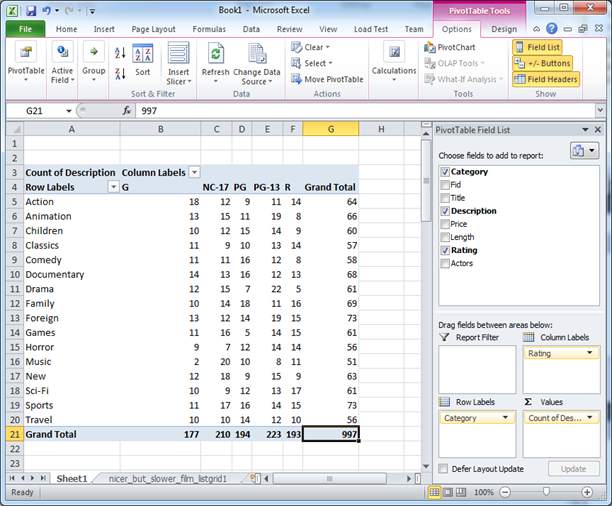Click the Refresh pivot data icon
Screen dimensions: 612x506
click(215, 55)
